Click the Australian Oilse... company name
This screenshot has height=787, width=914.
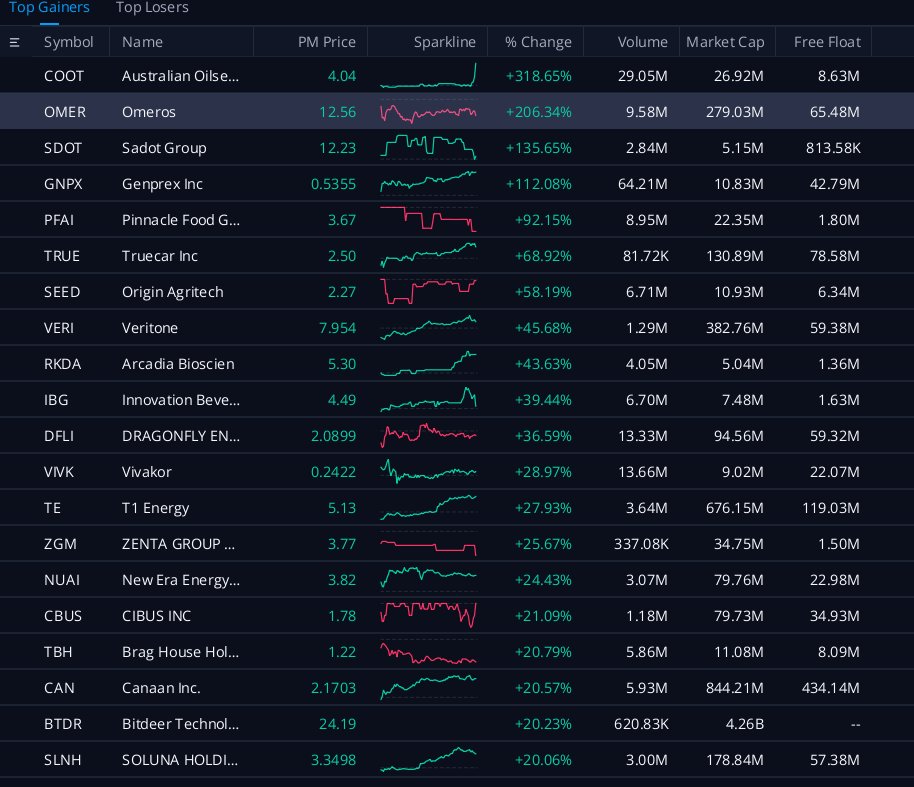[180, 76]
